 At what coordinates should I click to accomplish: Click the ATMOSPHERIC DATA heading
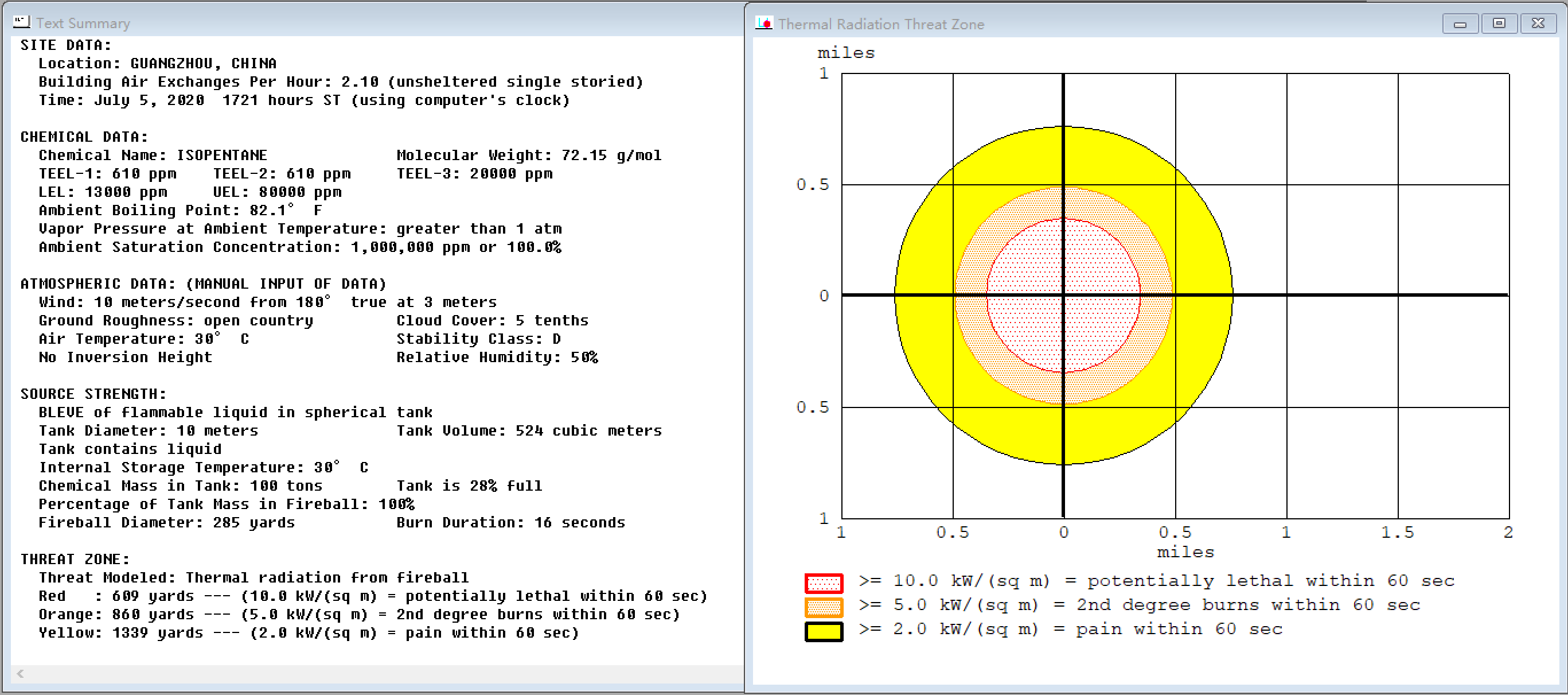point(202,284)
